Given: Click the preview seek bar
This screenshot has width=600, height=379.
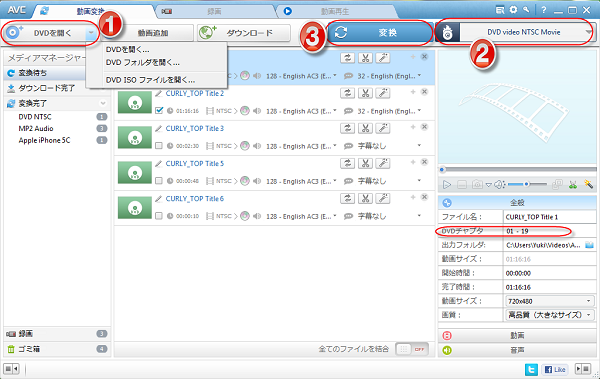Looking at the screenshot, I should [x=517, y=169].
